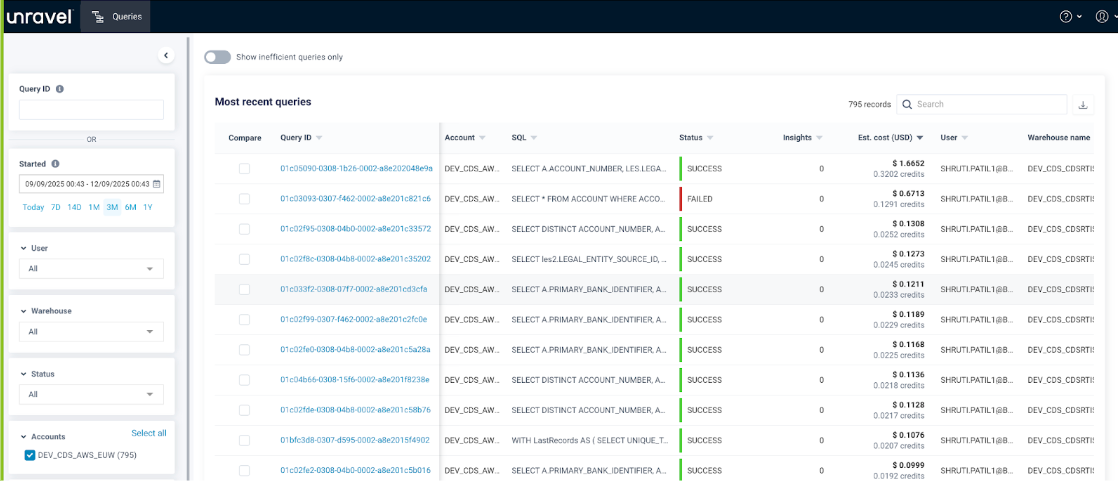Image resolution: width=1118 pixels, height=486 pixels.
Task: Click the Started info icon
Action: (55, 164)
